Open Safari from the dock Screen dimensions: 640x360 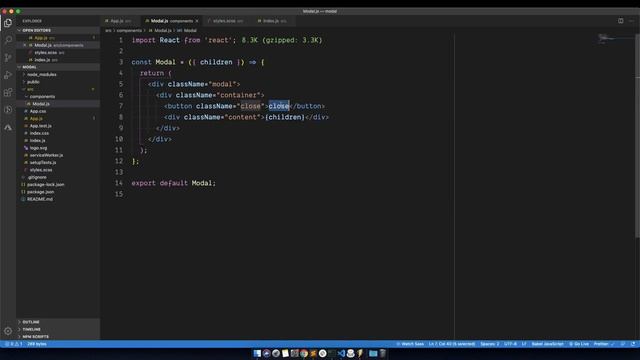(x=276, y=353)
